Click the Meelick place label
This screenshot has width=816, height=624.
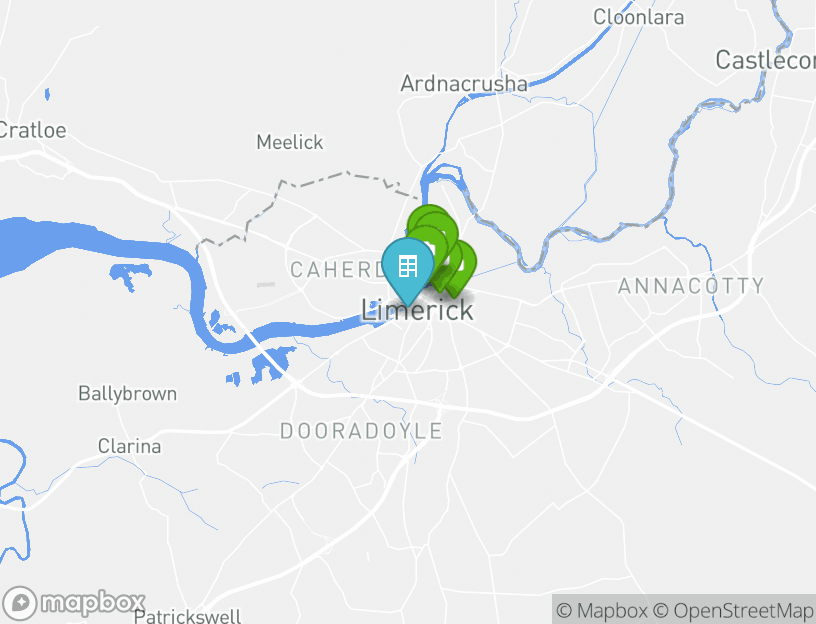coord(290,142)
